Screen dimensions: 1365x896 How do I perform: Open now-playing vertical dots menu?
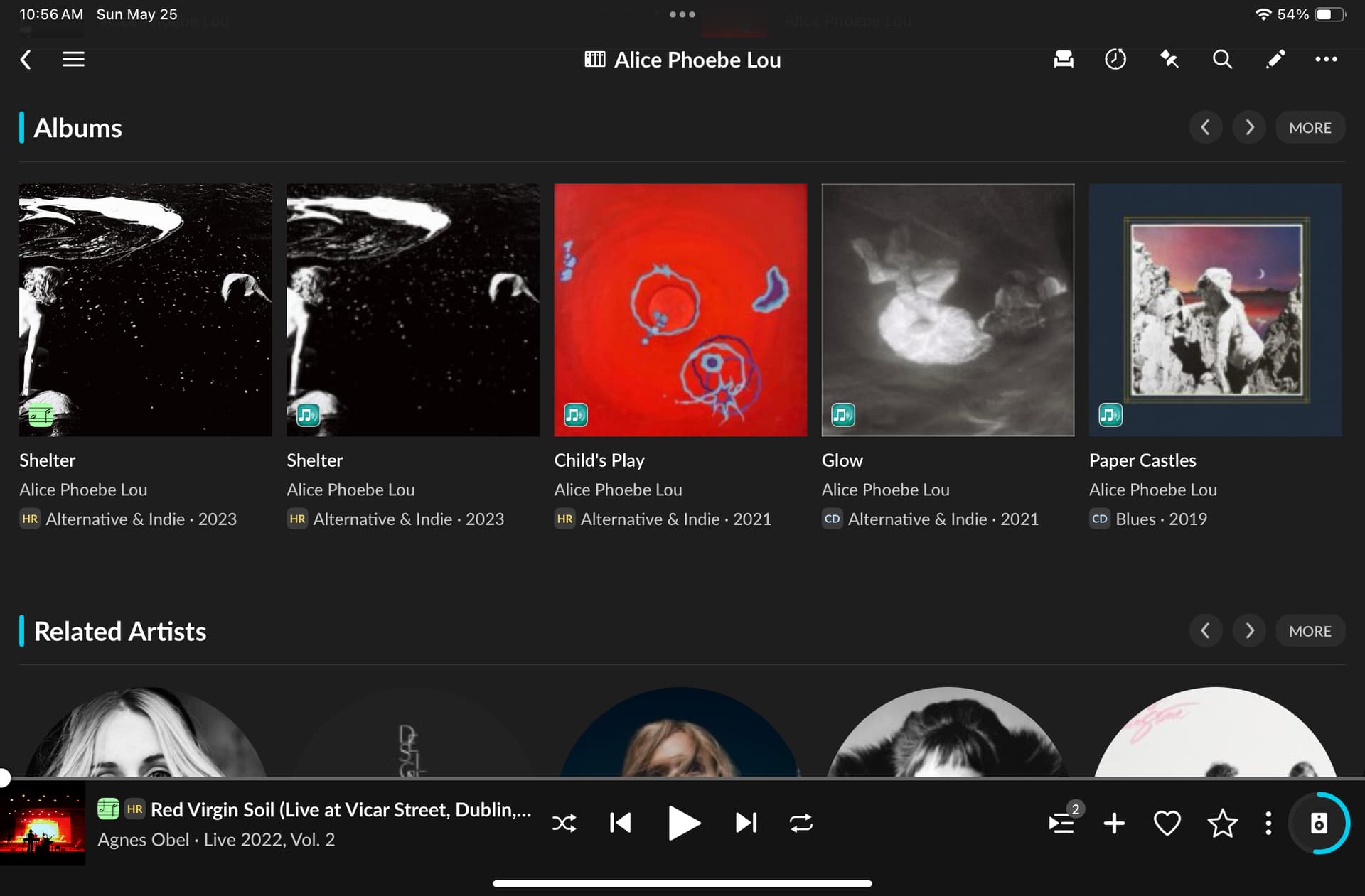click(1268, 823)
